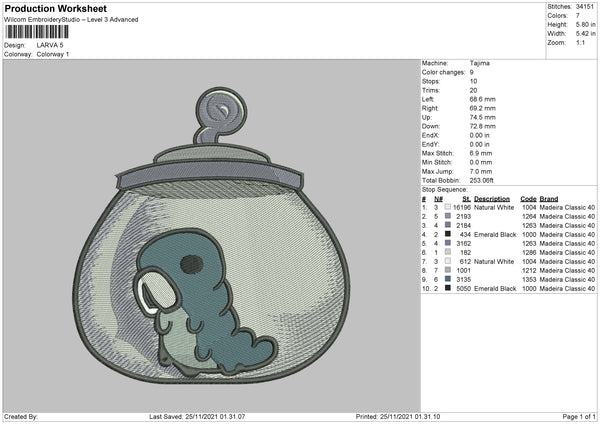Click the Description column header
This screenshot has height=424, width=600.
point(492,198)
